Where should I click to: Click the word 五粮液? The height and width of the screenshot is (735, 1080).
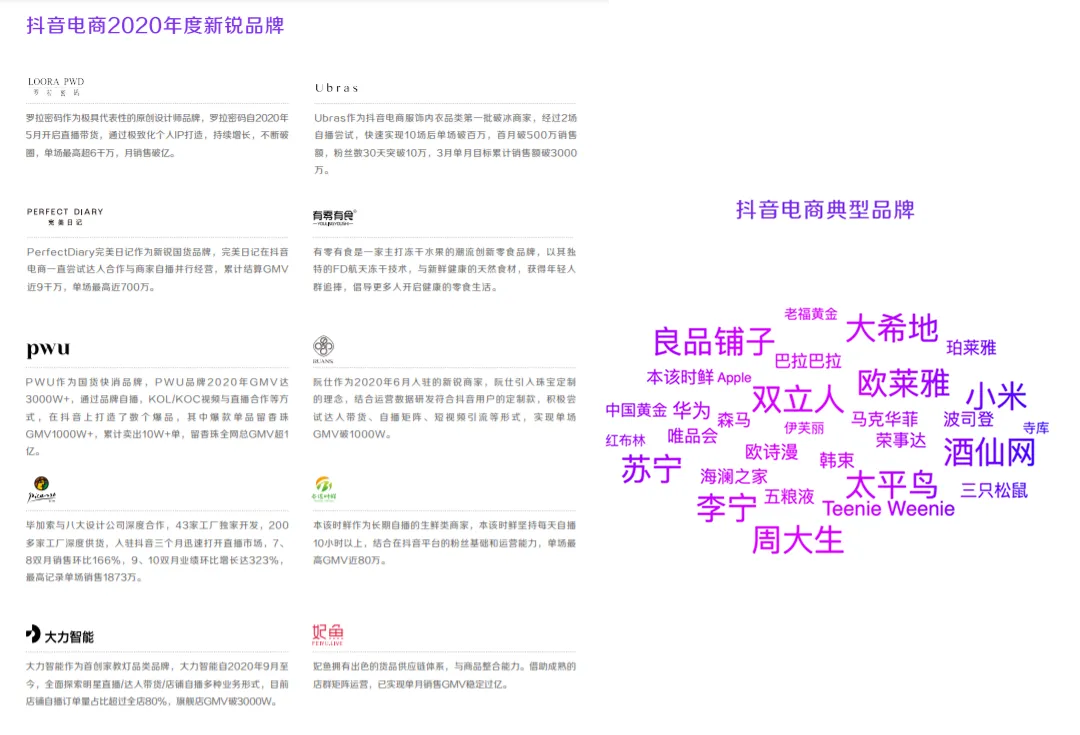789,497
